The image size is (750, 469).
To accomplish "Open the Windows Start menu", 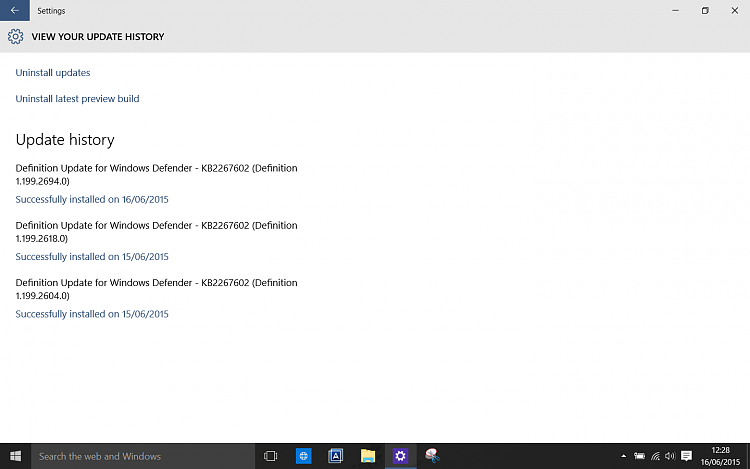I will coord(15,456).
